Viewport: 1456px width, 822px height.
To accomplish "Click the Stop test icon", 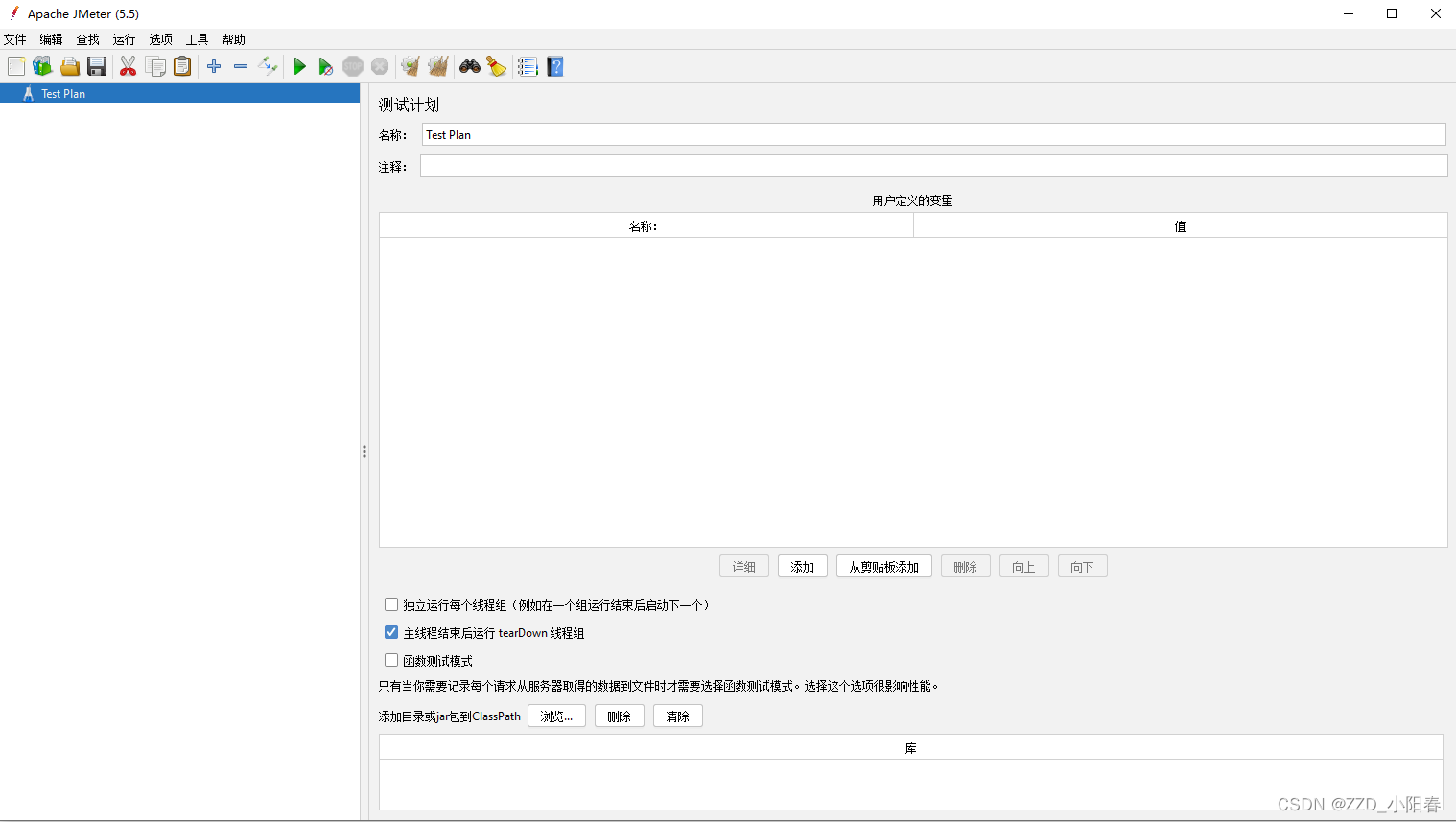I will [x=353, y=66].
